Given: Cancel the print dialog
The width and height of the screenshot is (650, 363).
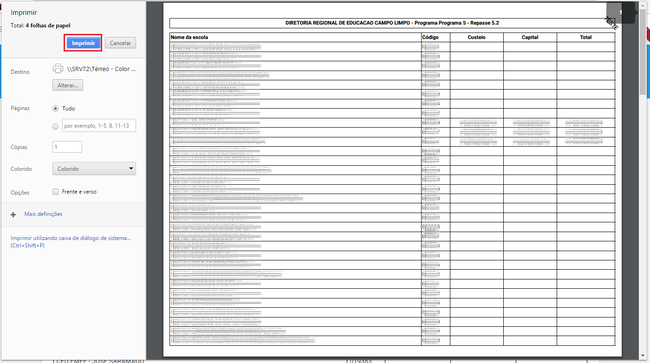Looking at the screenshot, I should point(120,43).
